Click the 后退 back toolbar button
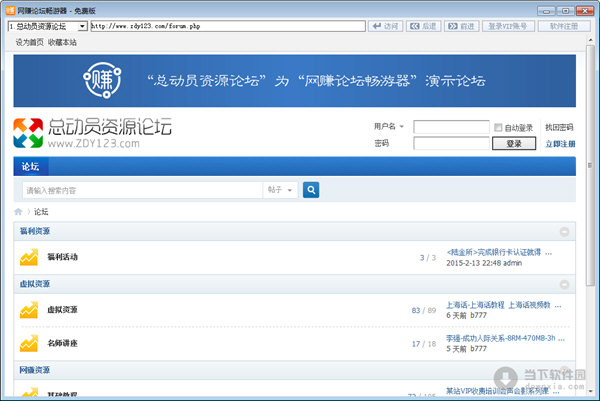The image size is (600, 401). pos(423,26)
